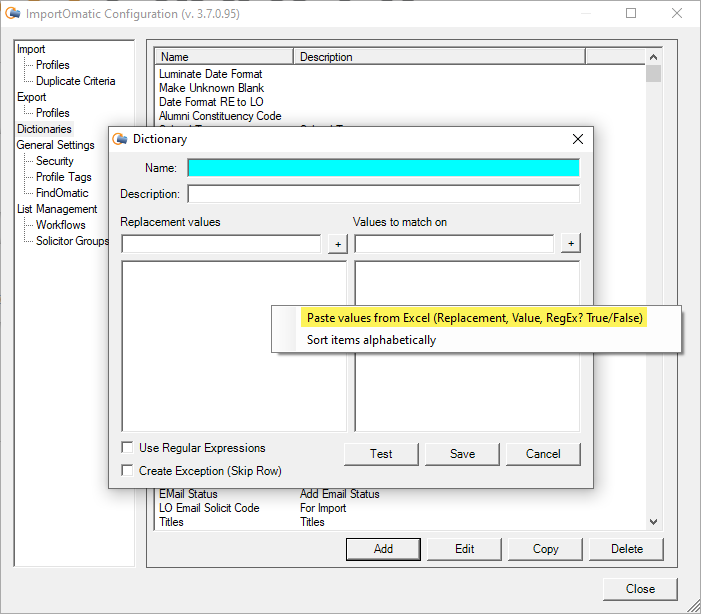
Task: Select Date Format RE to LO row
Action: (x=211, y=102)
